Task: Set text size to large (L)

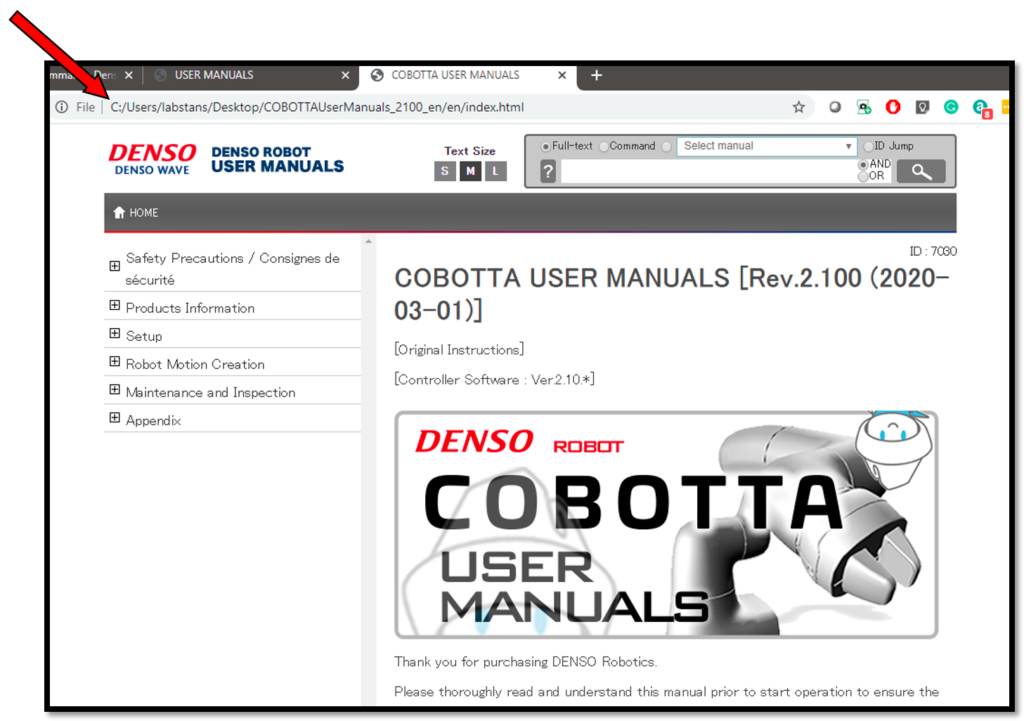Action: (x=496, y=171)
